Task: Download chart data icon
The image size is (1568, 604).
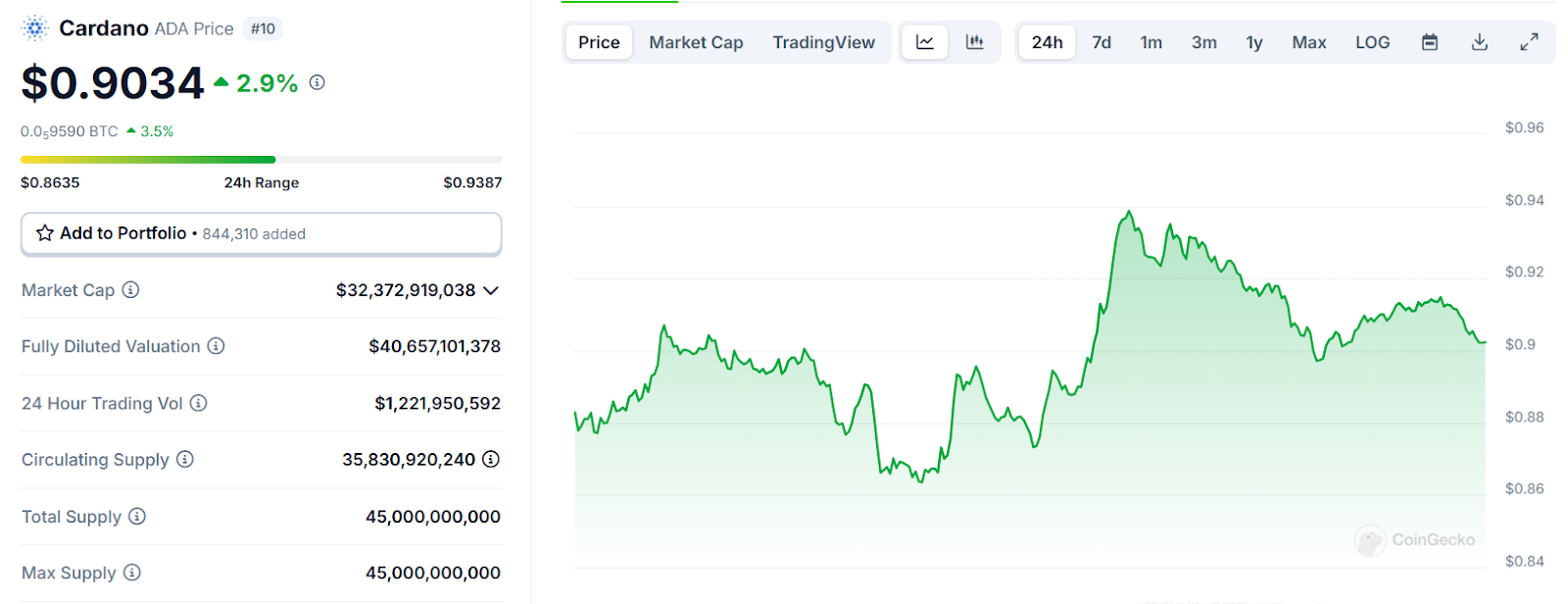Action: click(1480, 42)
